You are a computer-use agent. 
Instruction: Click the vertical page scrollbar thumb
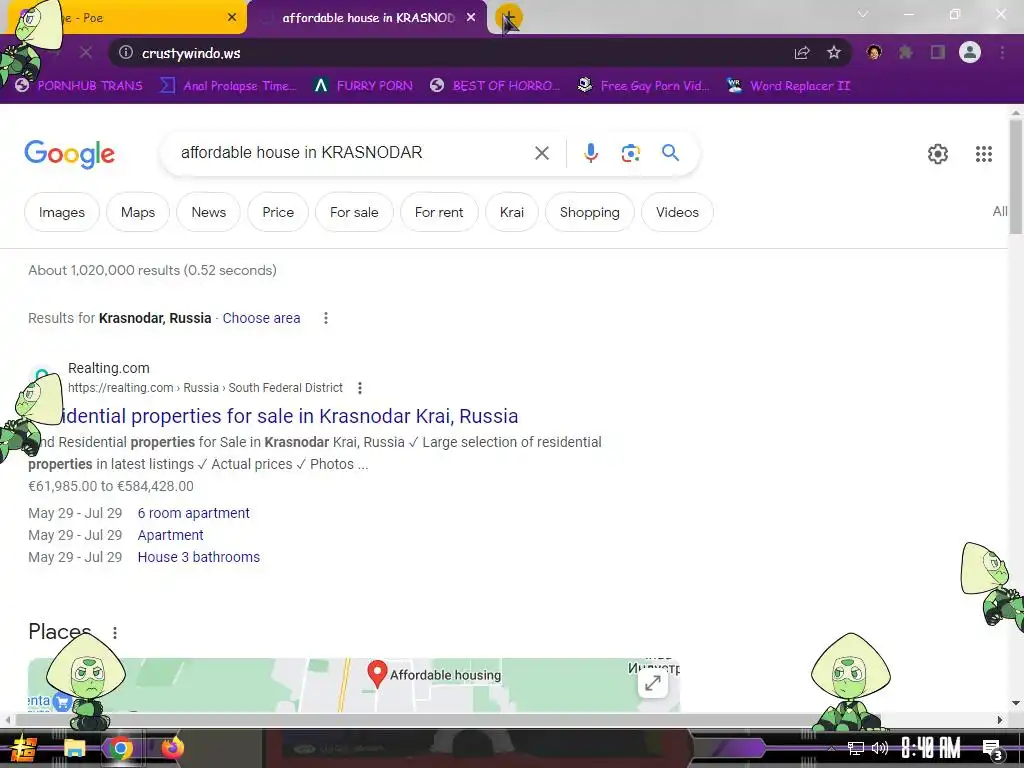tap(1015, 176)
